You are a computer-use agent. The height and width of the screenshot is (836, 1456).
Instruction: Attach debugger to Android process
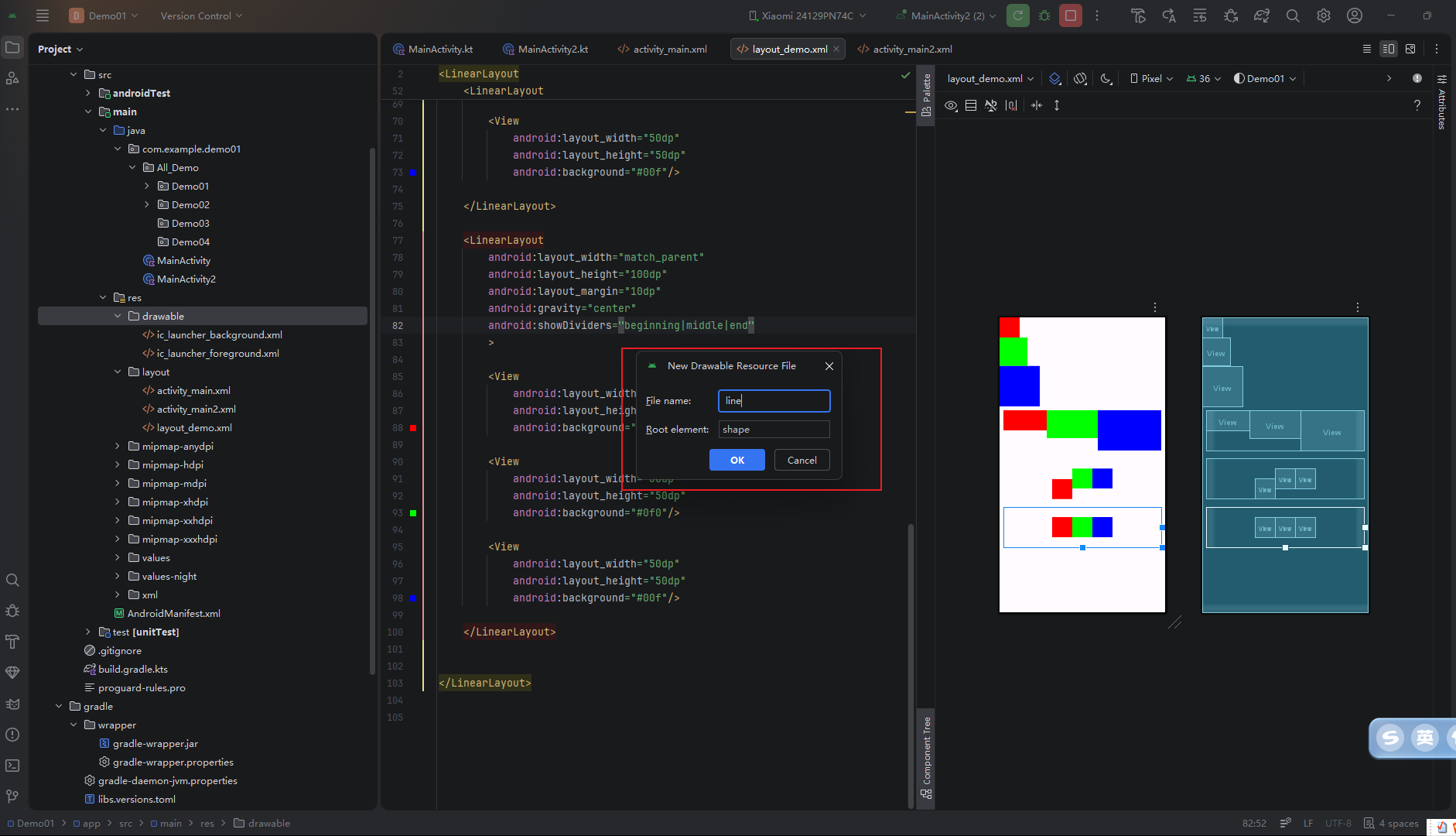pyautogui.click(x=1231, y=15)
